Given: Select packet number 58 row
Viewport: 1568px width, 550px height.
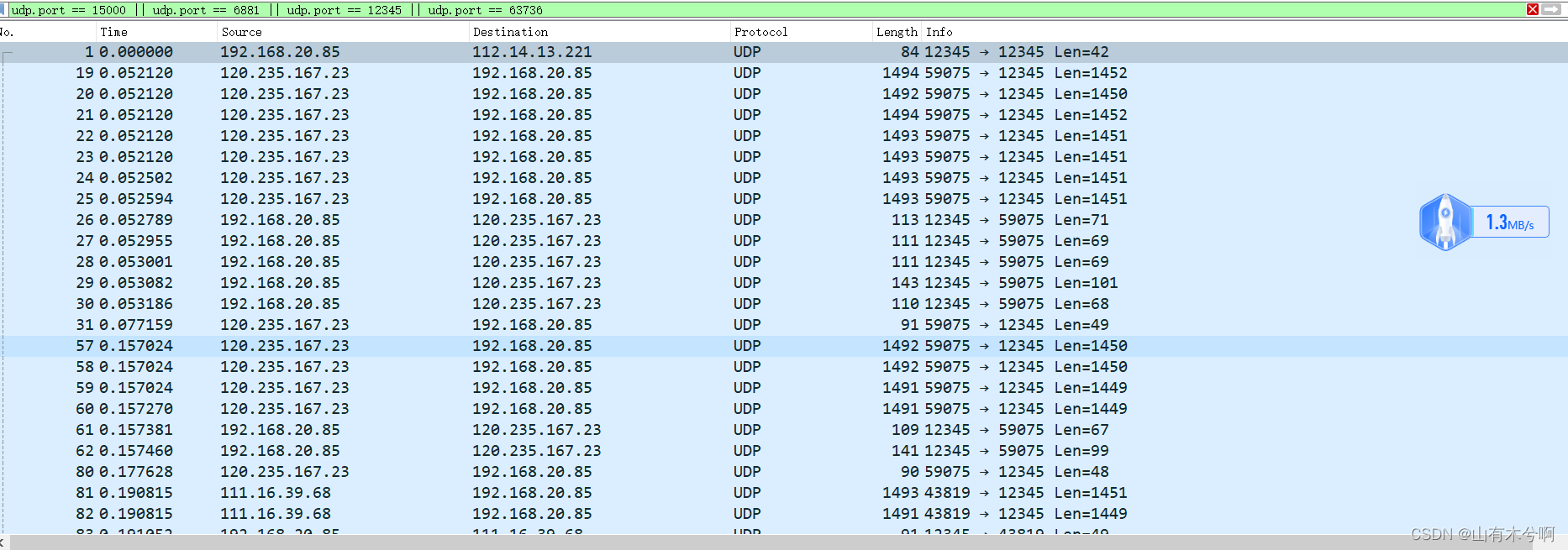Looking at the screenshot, I should pos(784,367).
